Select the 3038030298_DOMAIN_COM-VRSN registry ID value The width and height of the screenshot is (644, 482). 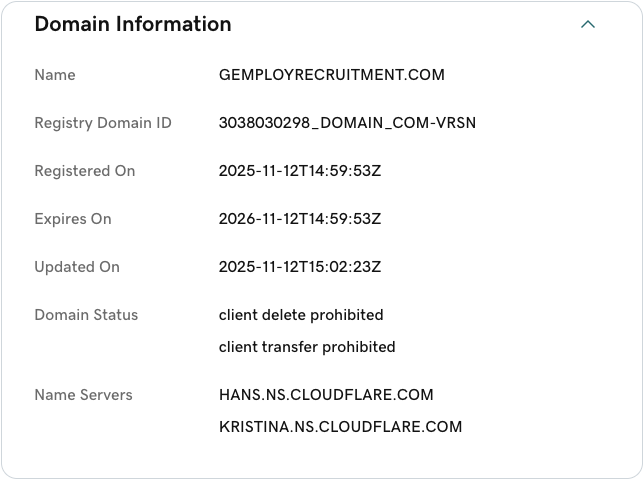pyautogui.click(x=347, y=123)
